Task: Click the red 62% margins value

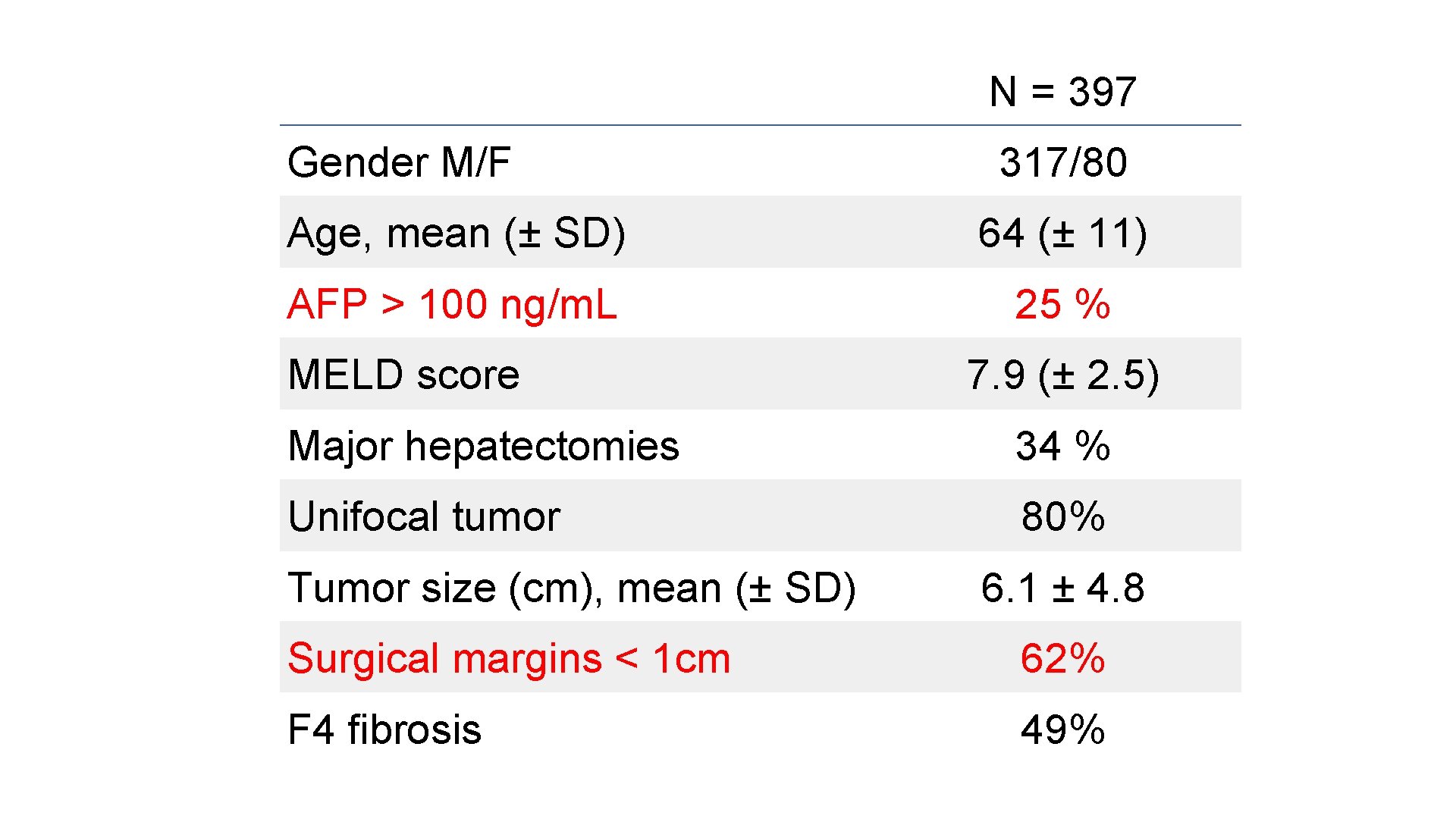Action: [1062, 658]
